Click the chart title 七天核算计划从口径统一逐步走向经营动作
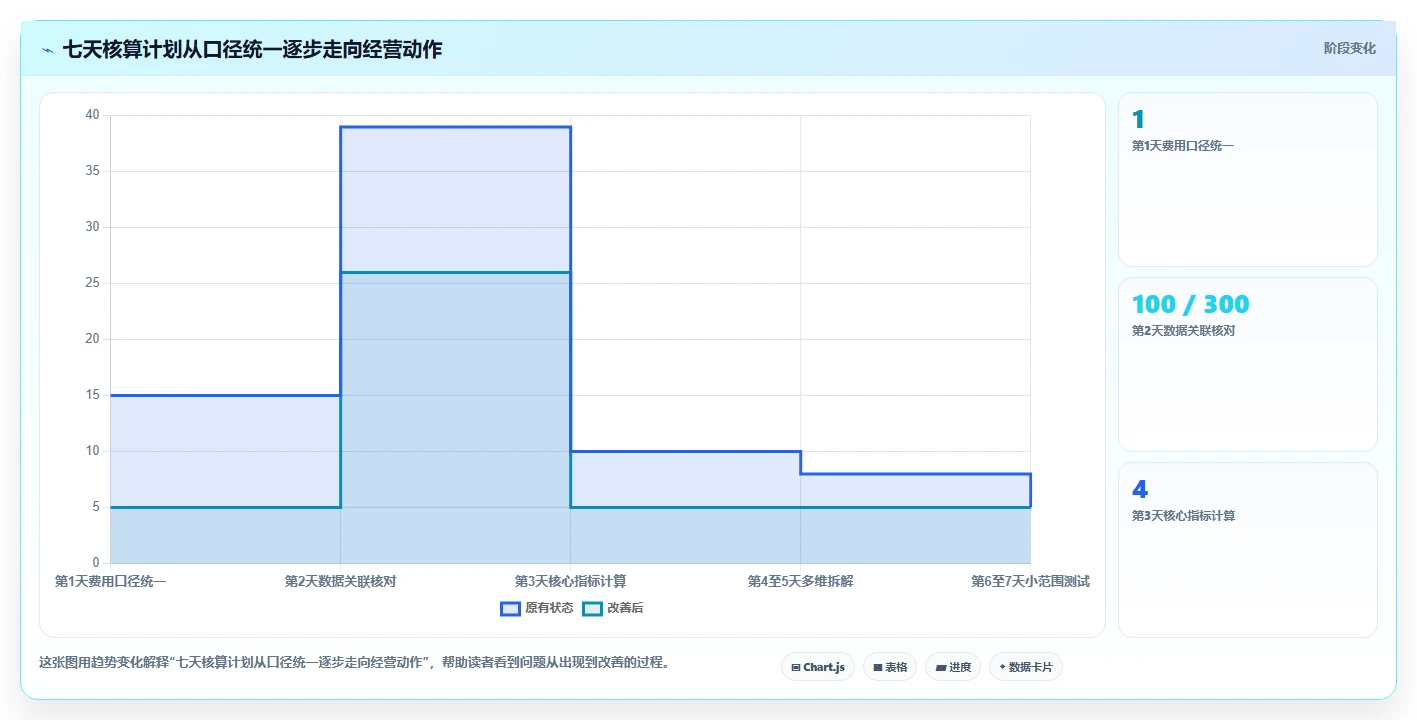This screenshot has height=720, width=1417. coord(252,49)
